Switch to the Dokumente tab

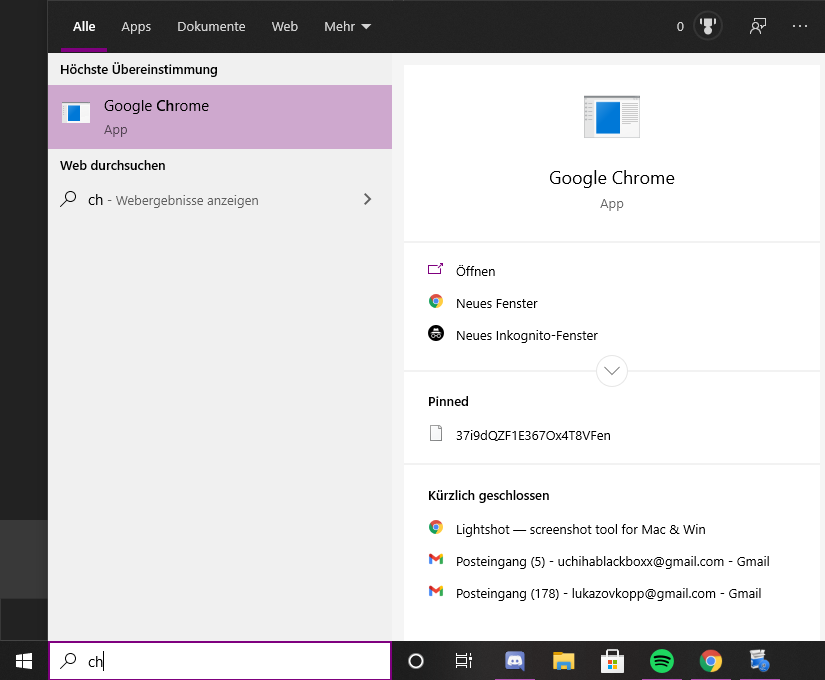[211, 26]
